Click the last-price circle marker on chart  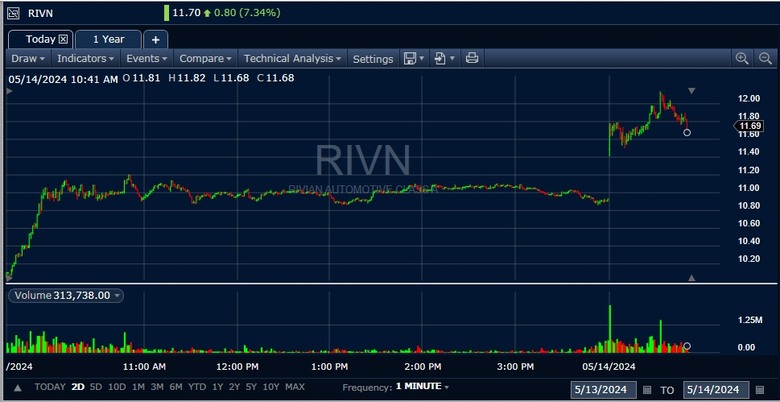(x=687, y=132)
